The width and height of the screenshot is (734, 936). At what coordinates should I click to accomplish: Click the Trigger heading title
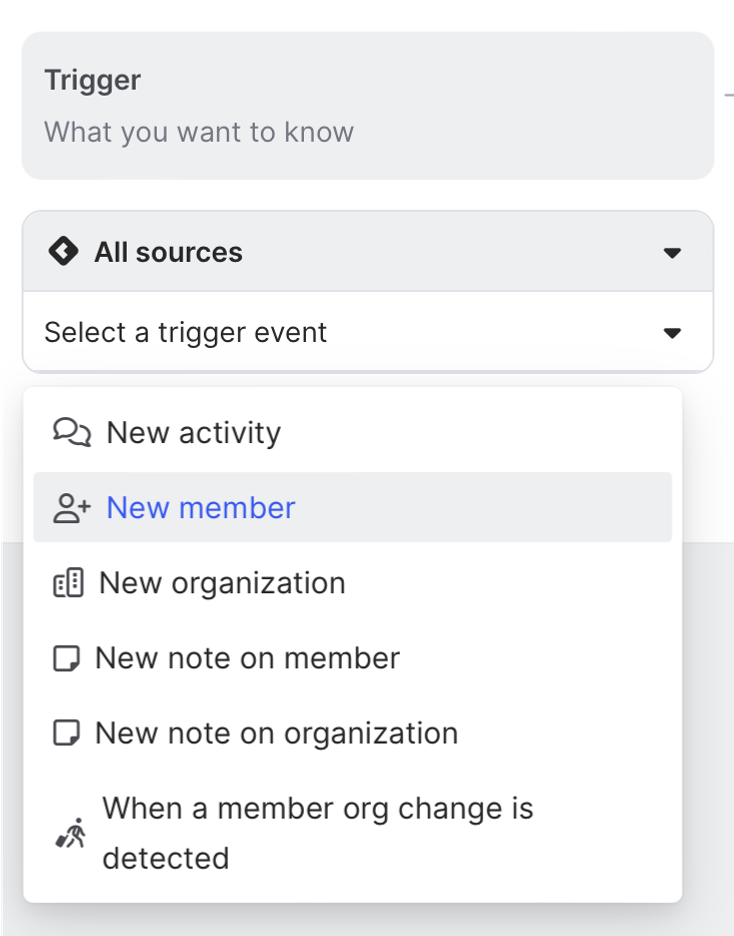(93, 80)
